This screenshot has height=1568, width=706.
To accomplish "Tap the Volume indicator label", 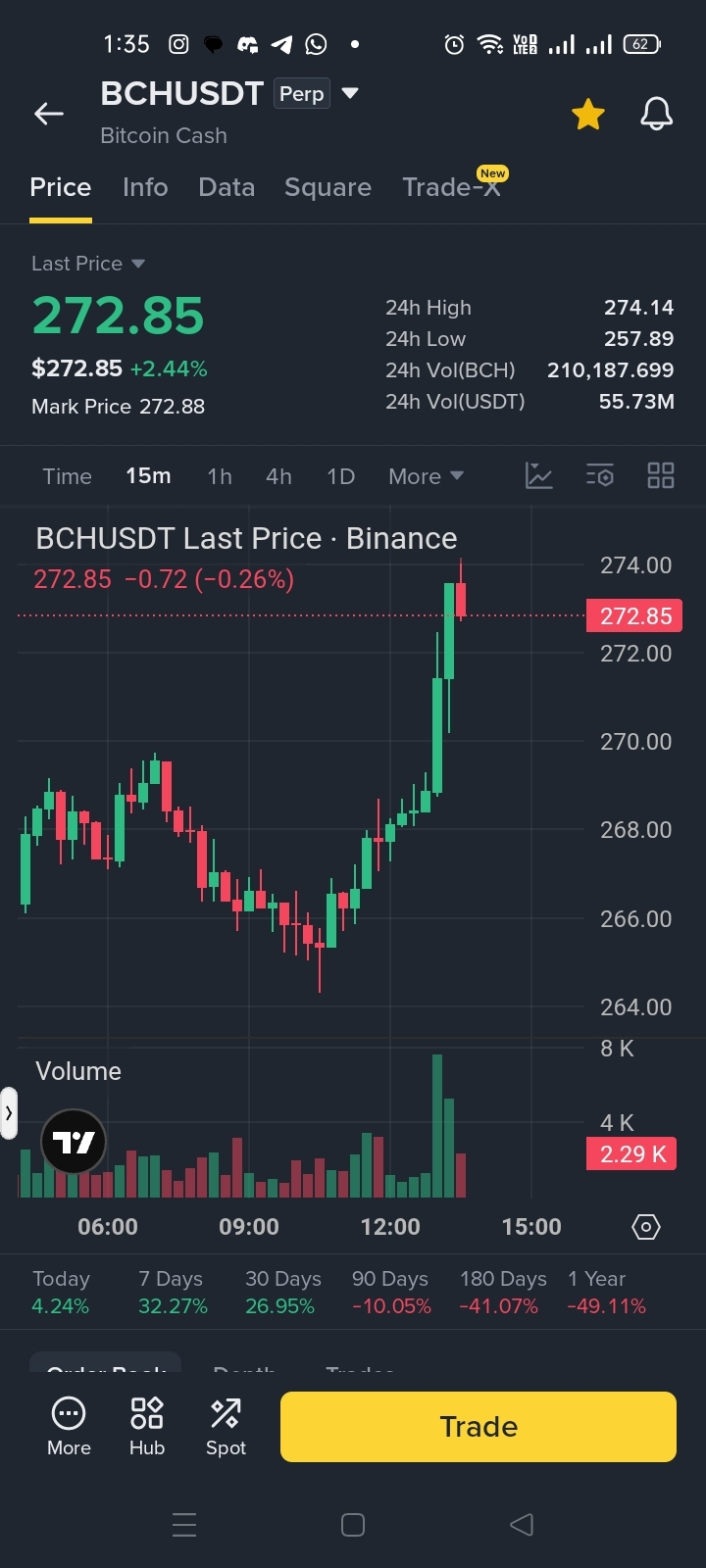I will [x=78, y=1071].
